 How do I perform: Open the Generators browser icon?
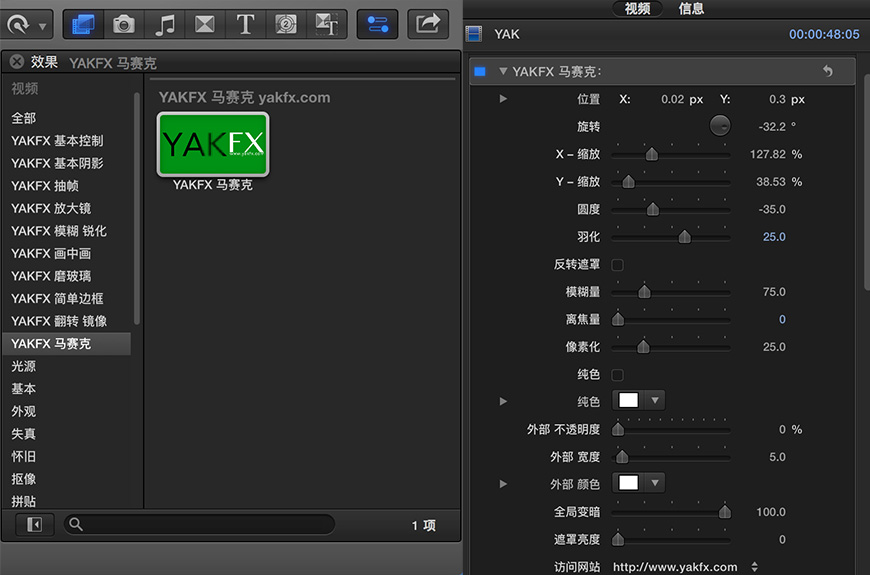[x=286, y=24]
